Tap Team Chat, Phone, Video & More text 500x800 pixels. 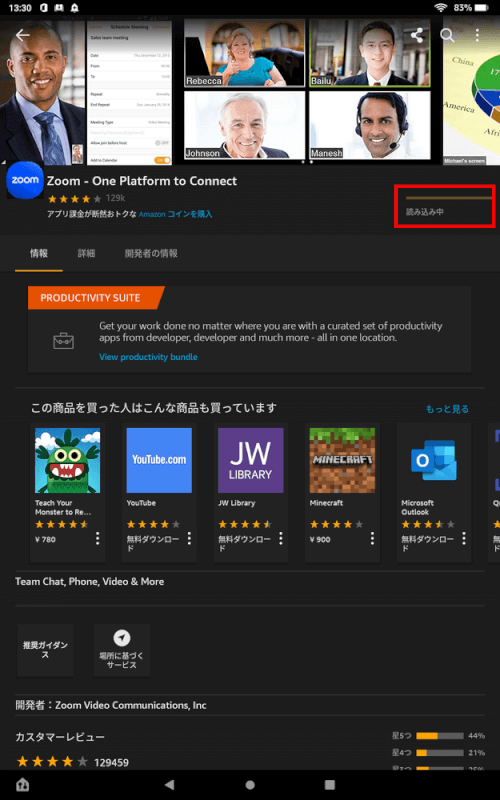coord(89,582)
